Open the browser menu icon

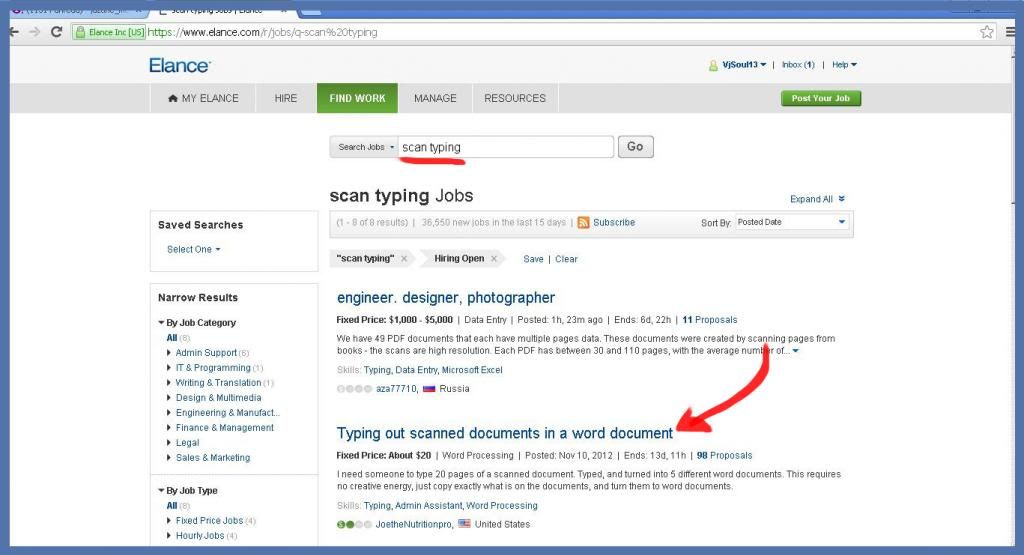pyautogui.click(x=1010, y=32)
